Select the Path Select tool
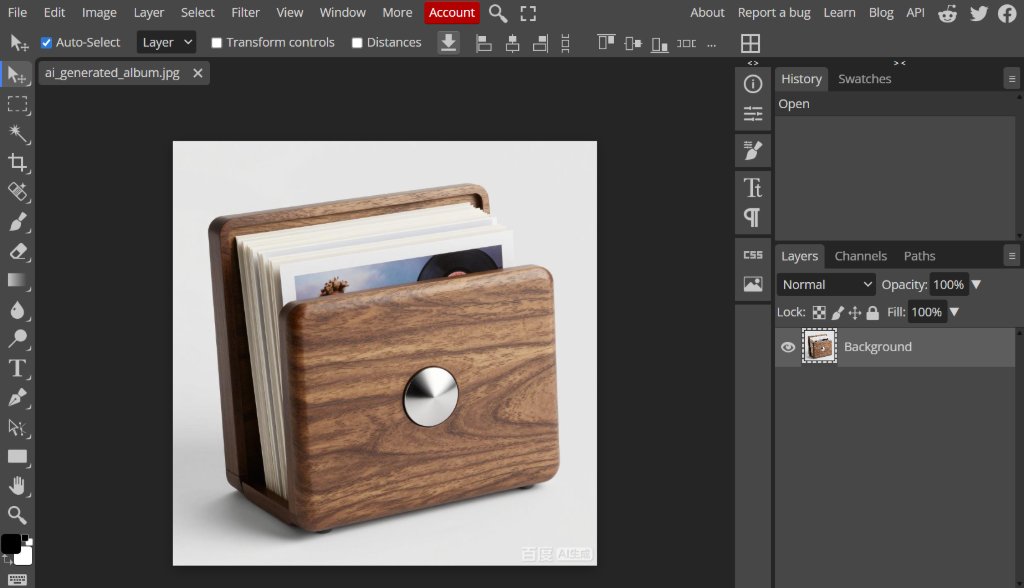This screenshot has height=588, width=1024. (x=17, y=428)
